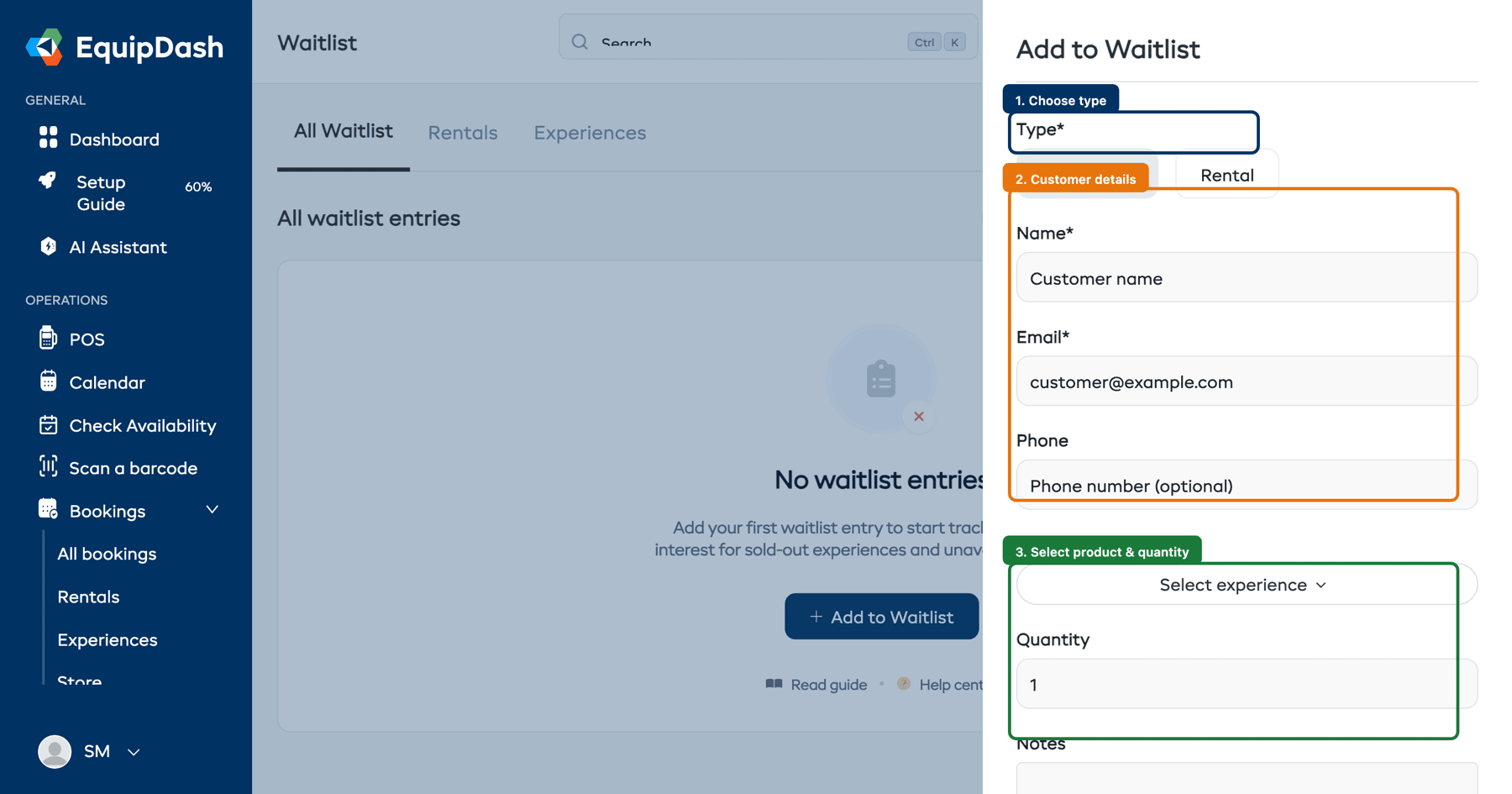The image size is (1512, 794).
Task: Click the Add to Waitlist button
Action: coord(881,616)
